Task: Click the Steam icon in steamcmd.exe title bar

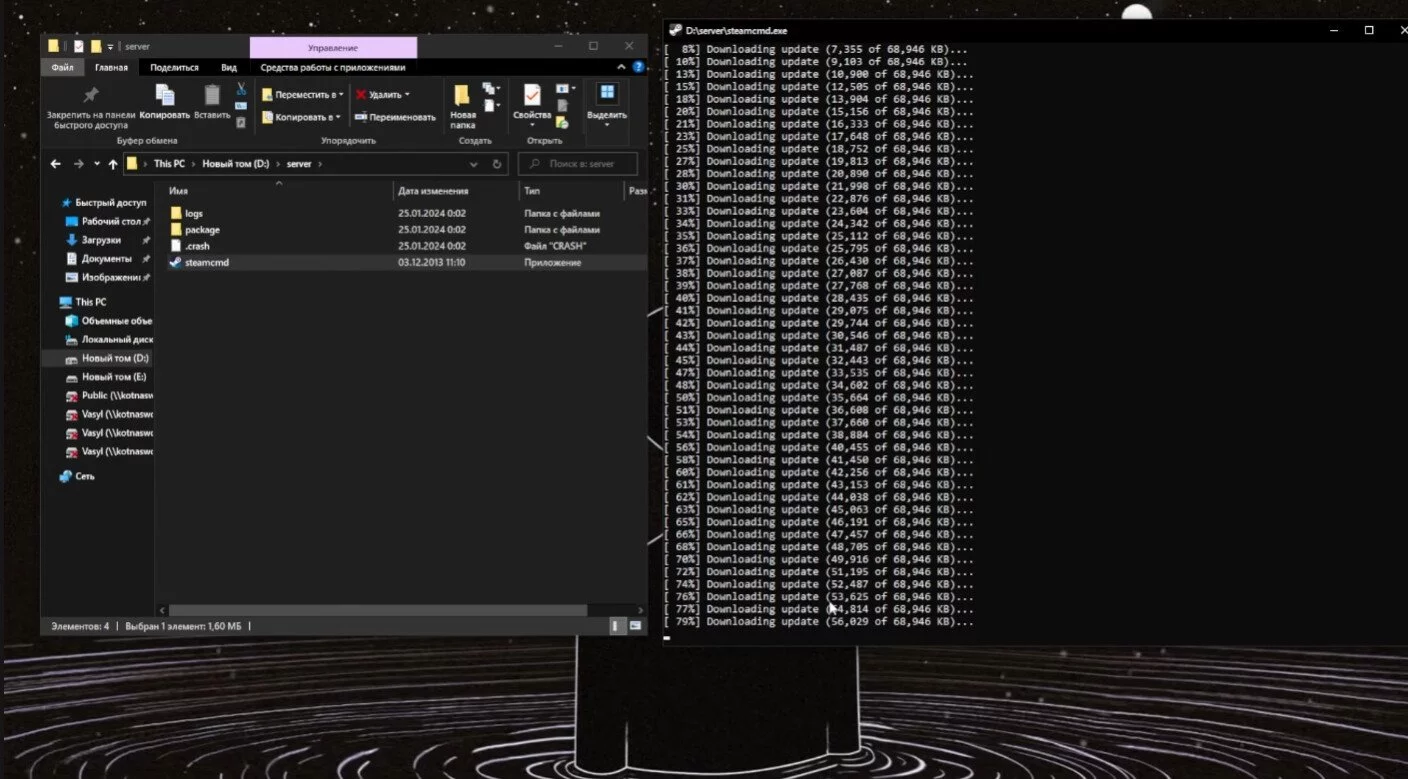Action: (x=676, y=30)
